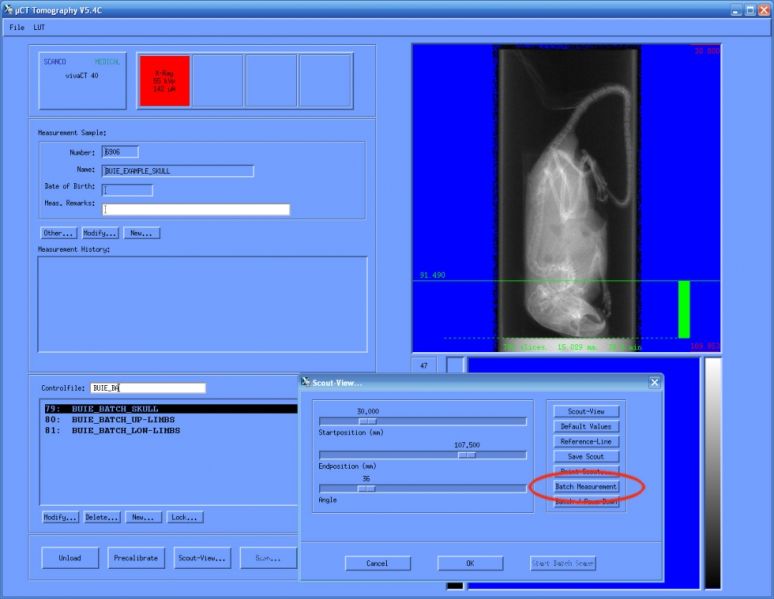The width and height of the screenshot is (774, 599).
Task: Click the Other... button under Measurement Sample
Action: tap(59, 233)
